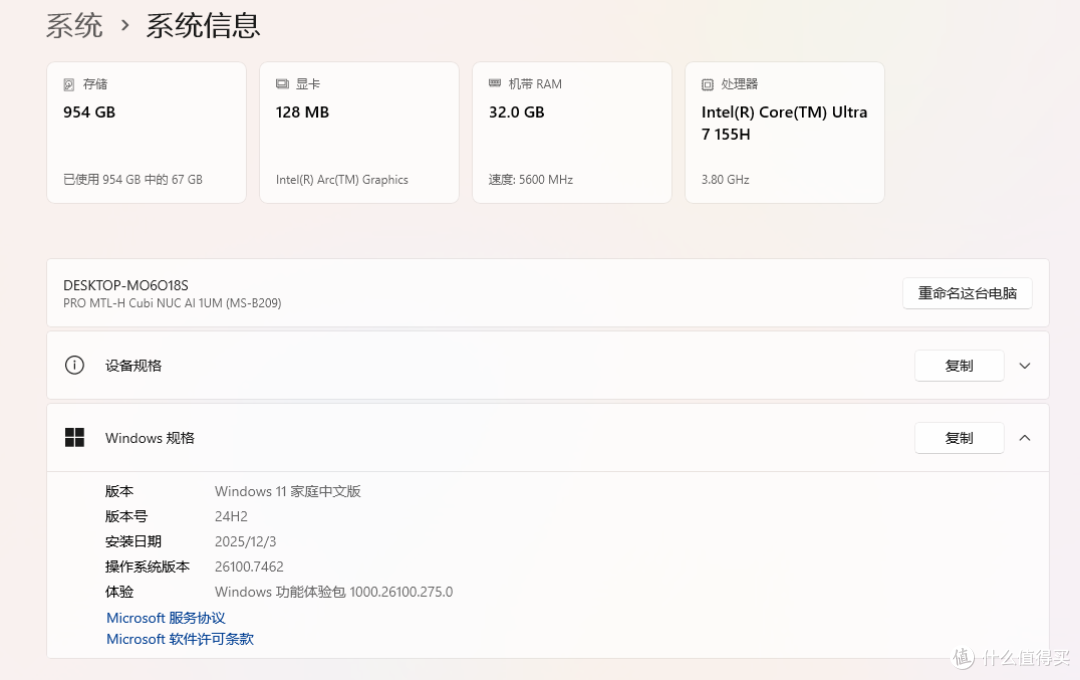Open Microsoft 服务协议 link

coord(166,618)
